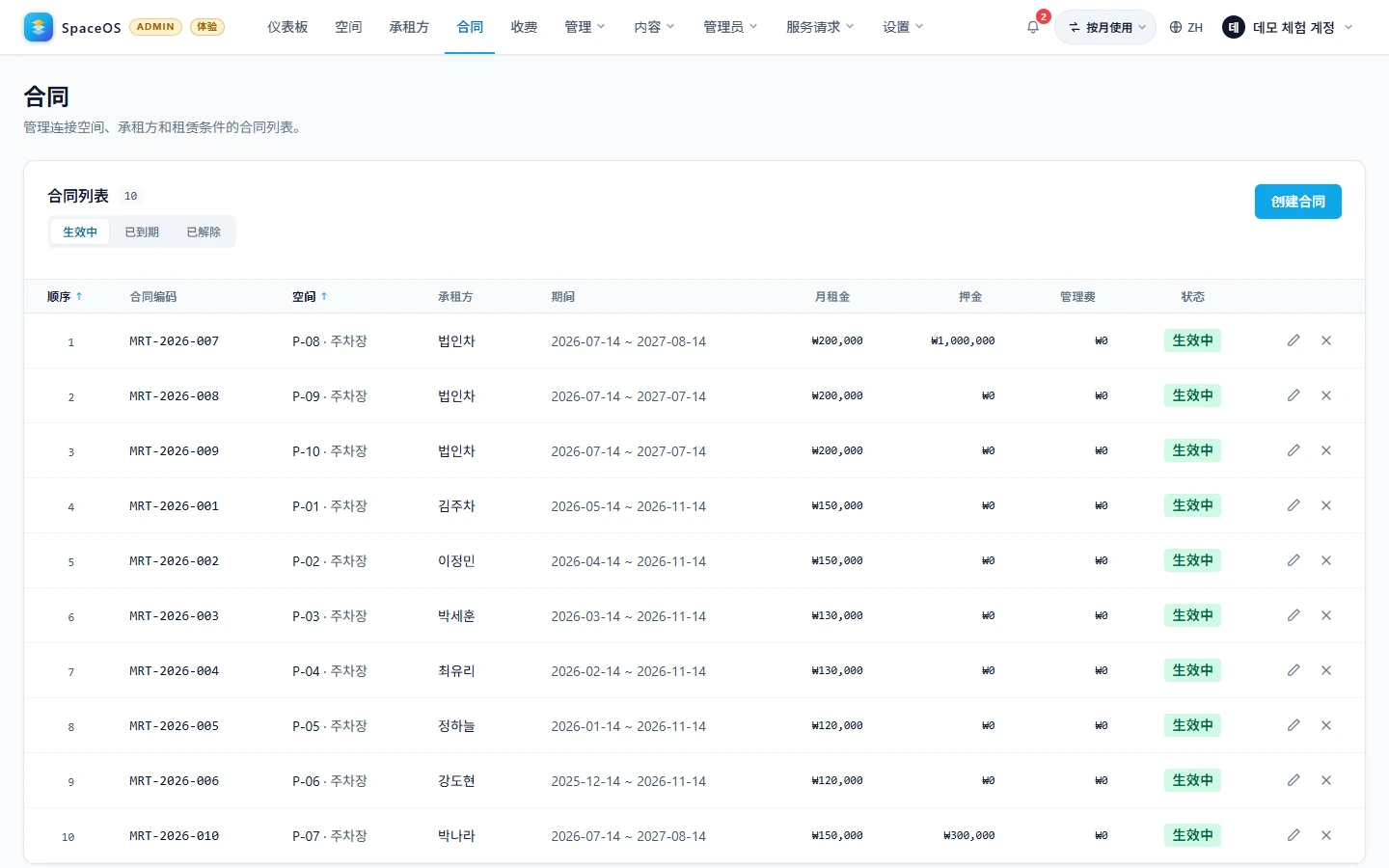Delete contract MRT-2026-005 X icon
Screen dimensions: 1389x868
click(1326, 725)
